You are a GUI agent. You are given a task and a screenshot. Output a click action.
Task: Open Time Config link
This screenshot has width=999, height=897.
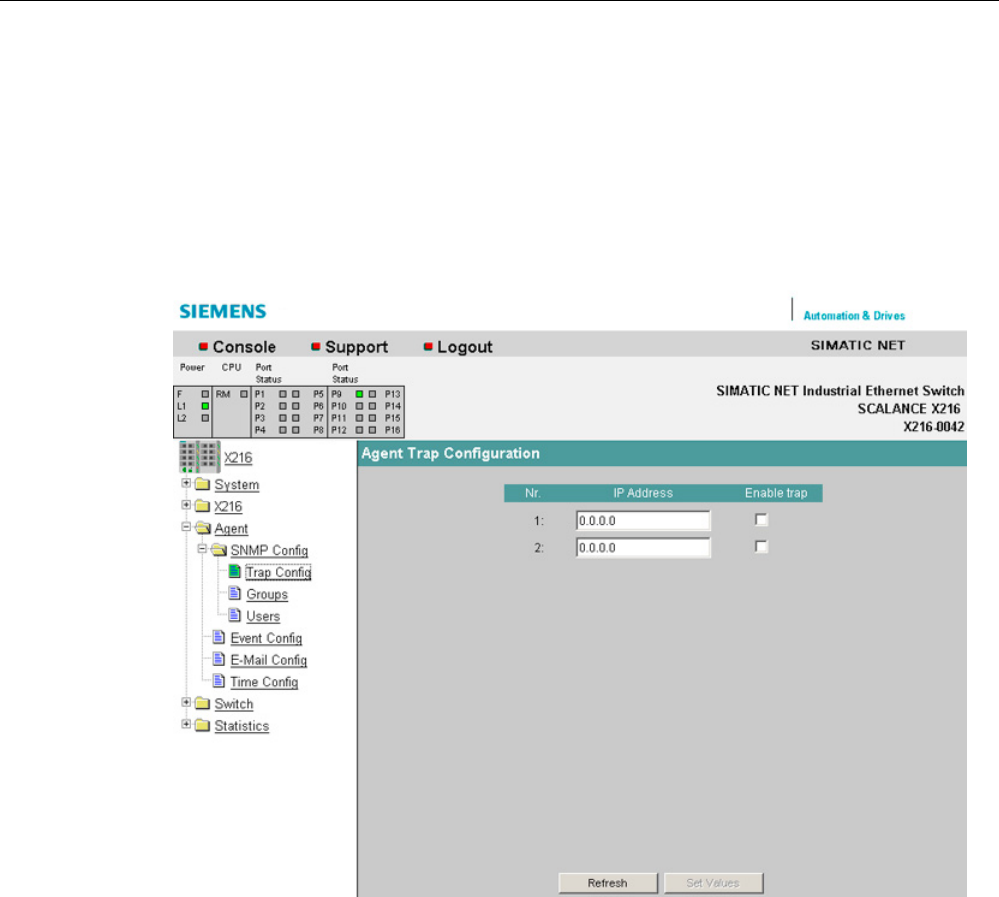264,682
